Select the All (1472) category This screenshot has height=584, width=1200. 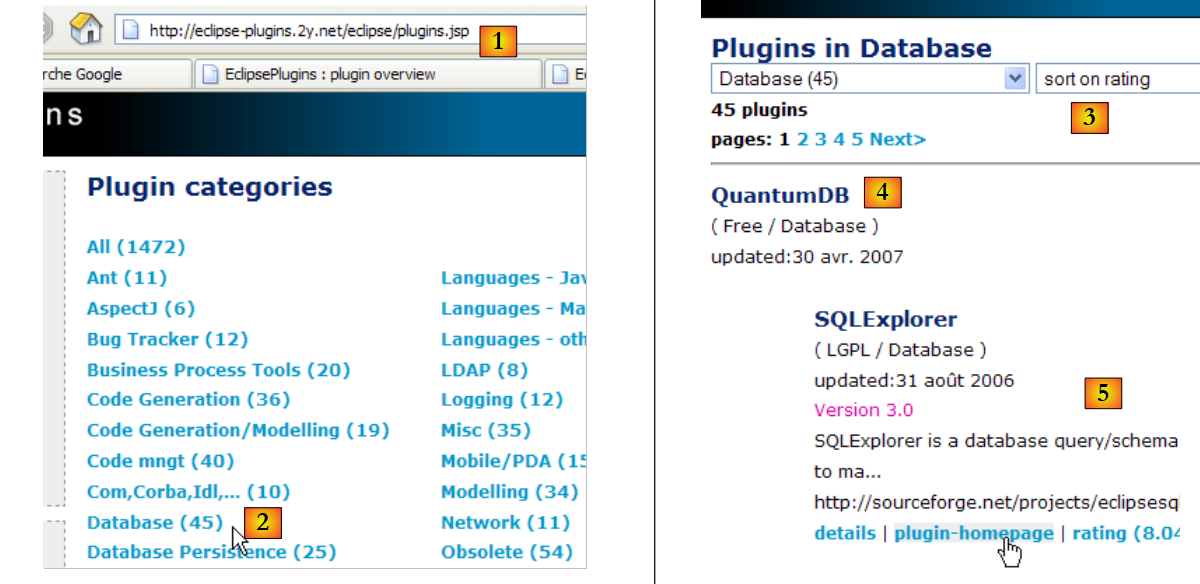(135, 247)
